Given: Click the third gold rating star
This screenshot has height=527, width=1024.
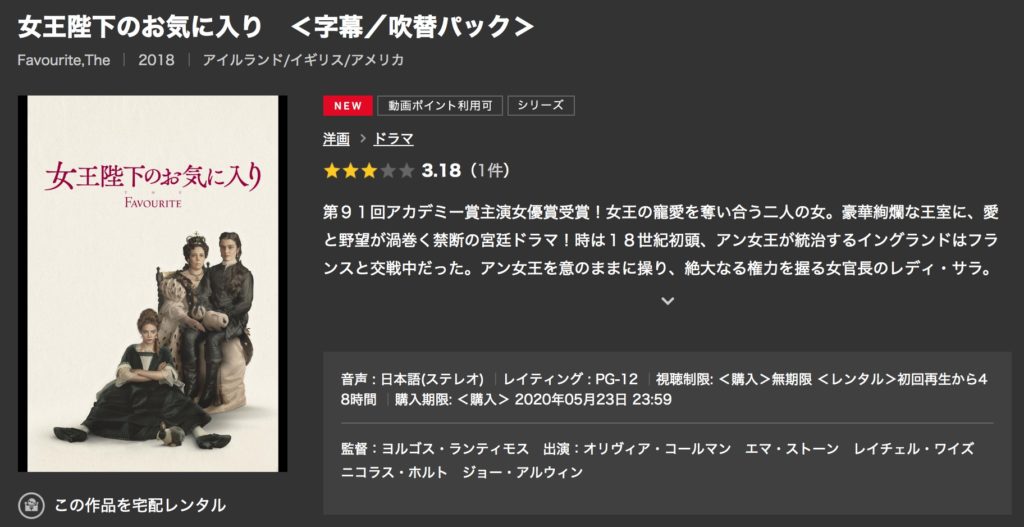Looking at the screenshot, I should click(x=369, y=172).
